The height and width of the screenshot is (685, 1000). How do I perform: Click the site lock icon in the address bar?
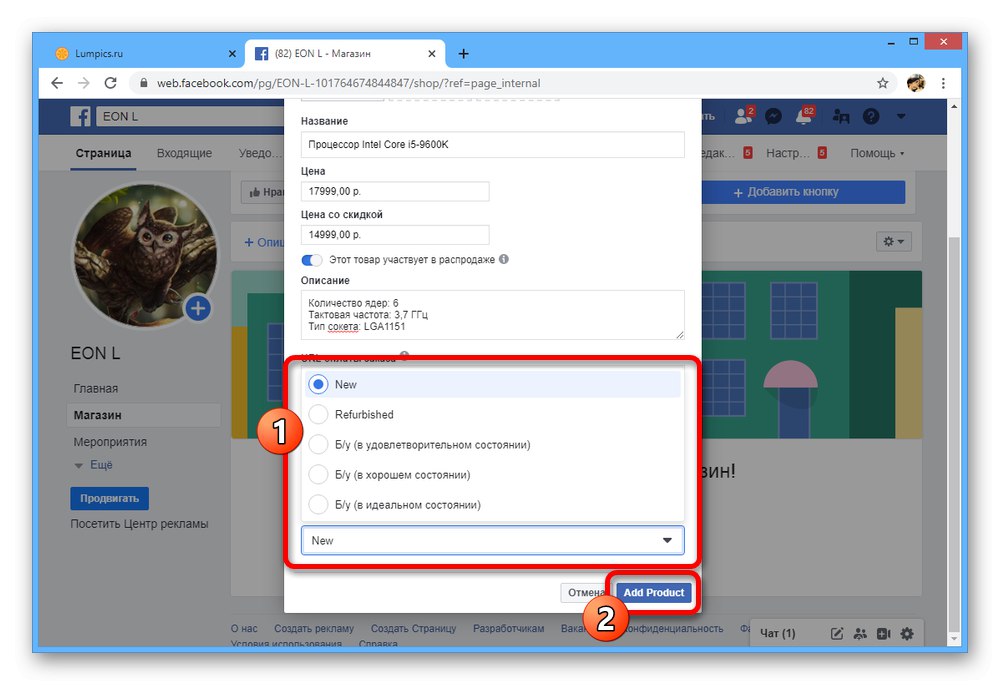[143, 83]
